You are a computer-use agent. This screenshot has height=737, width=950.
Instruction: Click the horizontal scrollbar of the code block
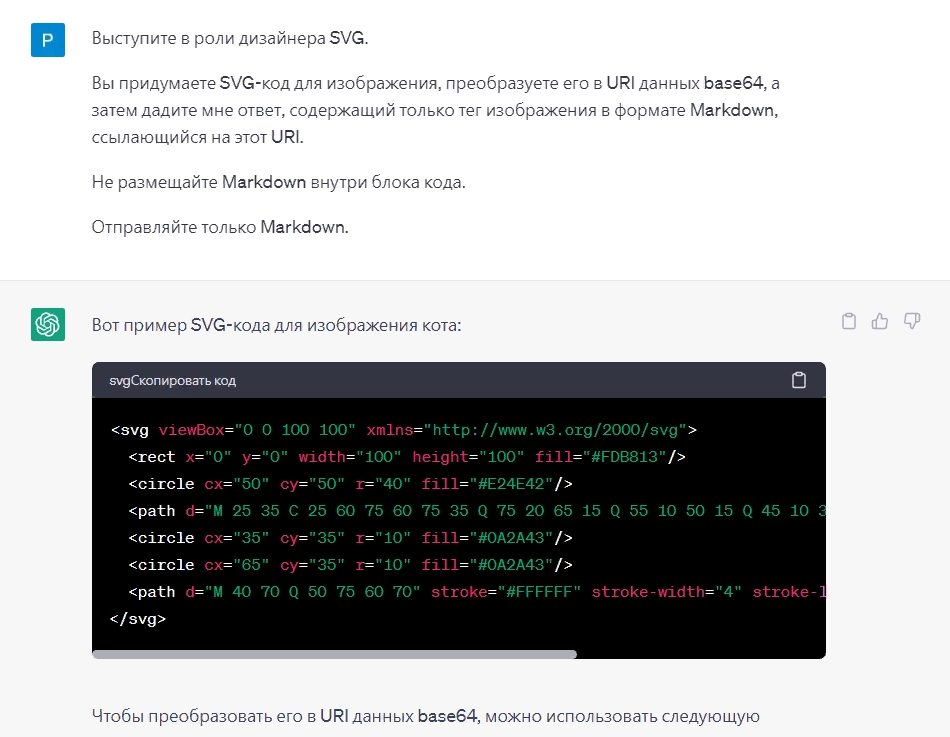click(334, 655)
